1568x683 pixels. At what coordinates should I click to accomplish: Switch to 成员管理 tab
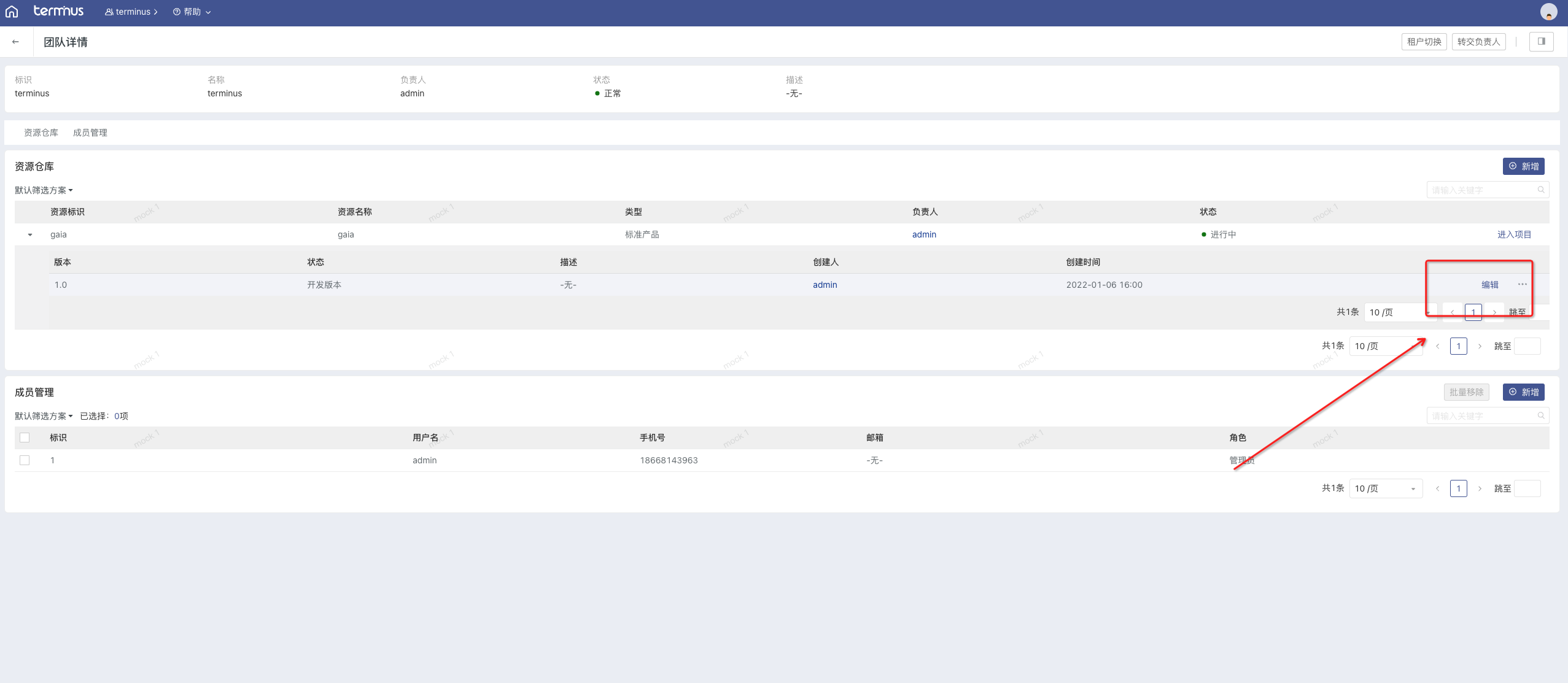pos(90,133)
